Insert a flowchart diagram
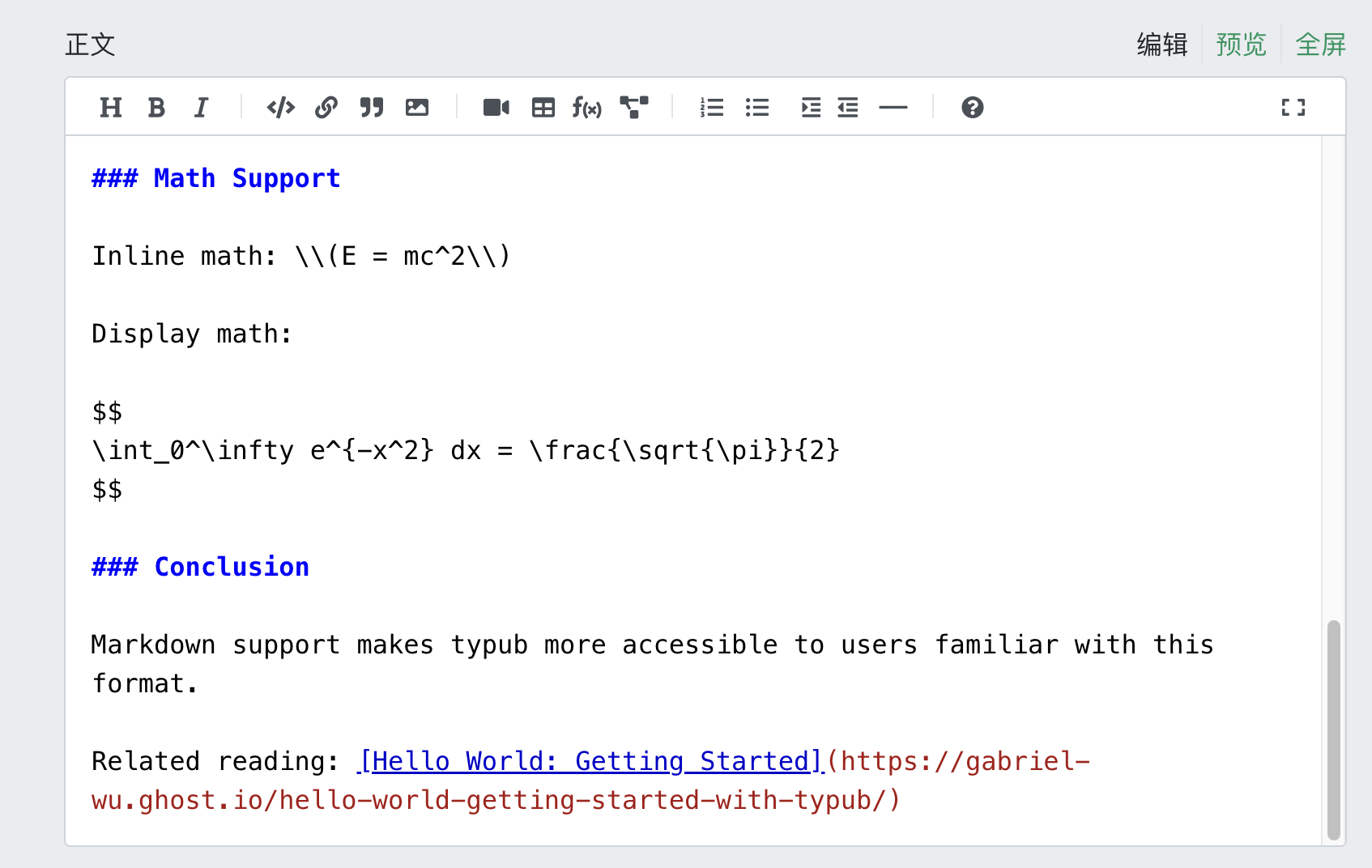The width and height of the screenshot is (1372, 868). (x=633, y=108)
